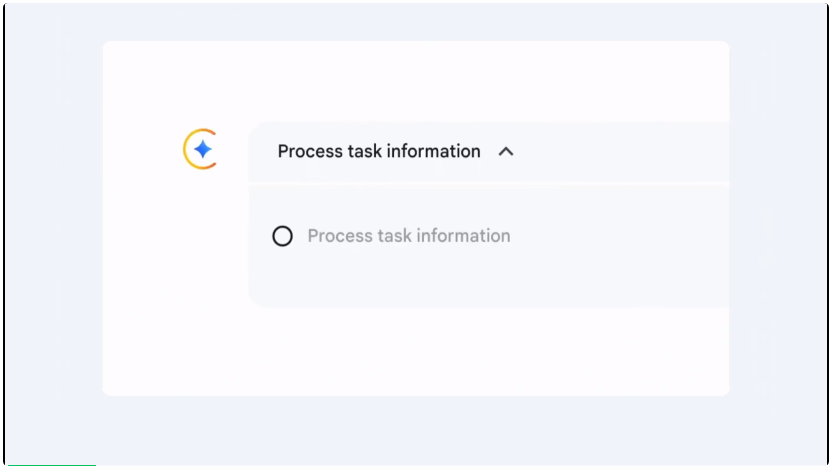Image resolution: width=830 pixels, height=470 pixels.
Task: Click the gray "Process task information" step text
Action: tap(408, 236)
